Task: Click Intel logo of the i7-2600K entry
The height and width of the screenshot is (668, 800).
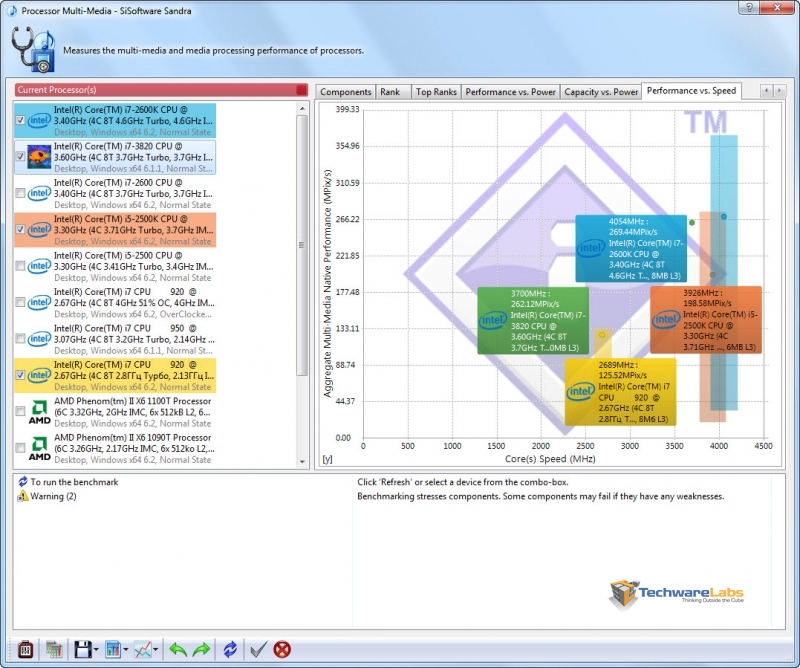Action: (39, 120)
